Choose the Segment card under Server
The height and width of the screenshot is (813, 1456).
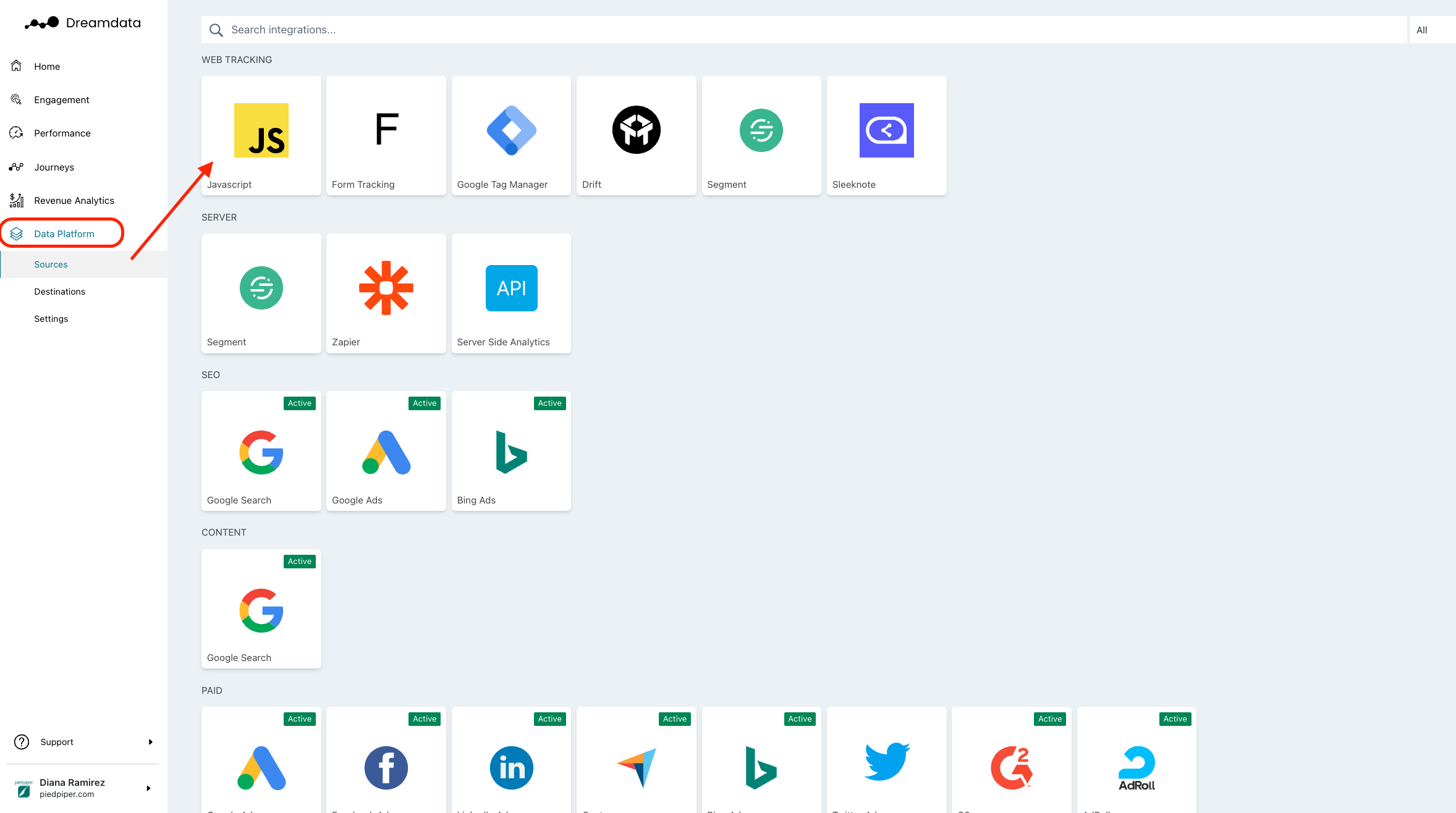point(261,293)
